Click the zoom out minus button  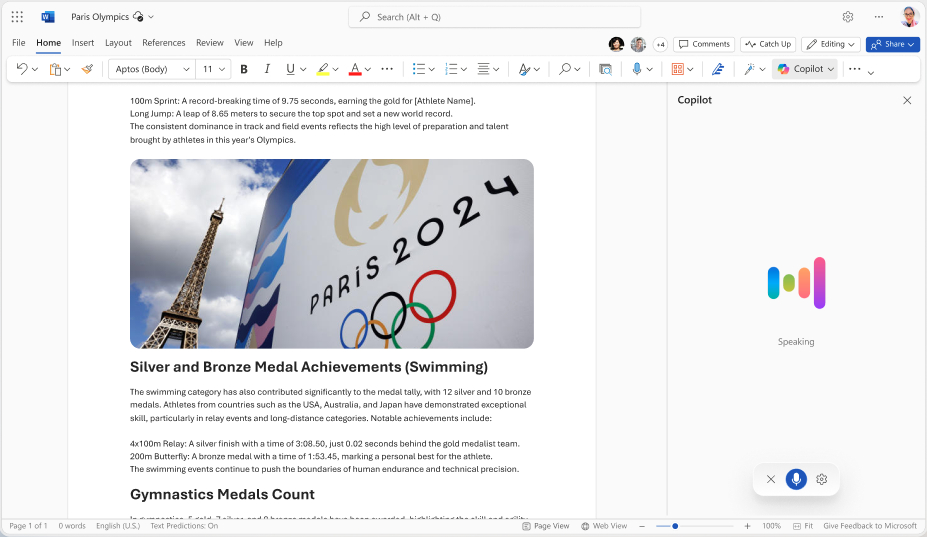coord(642,526)
